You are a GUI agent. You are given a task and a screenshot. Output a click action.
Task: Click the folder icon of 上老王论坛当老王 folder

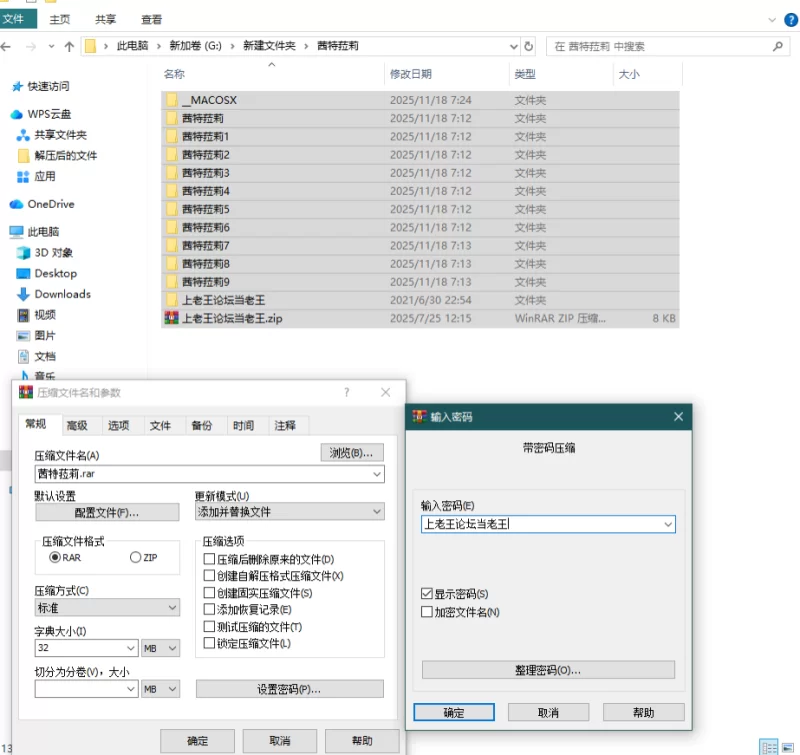pos(172,300)
